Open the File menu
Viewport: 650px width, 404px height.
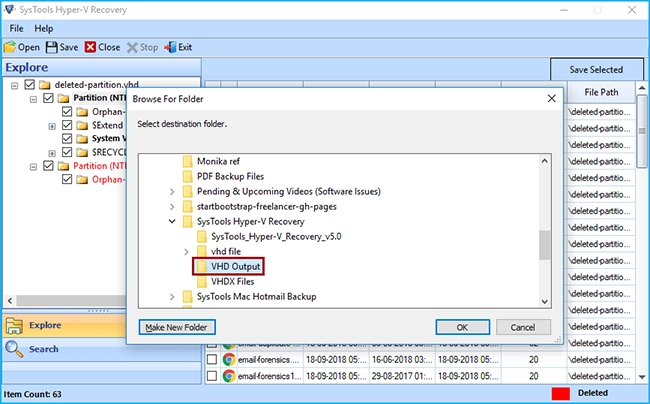click(x=17, y=29)
